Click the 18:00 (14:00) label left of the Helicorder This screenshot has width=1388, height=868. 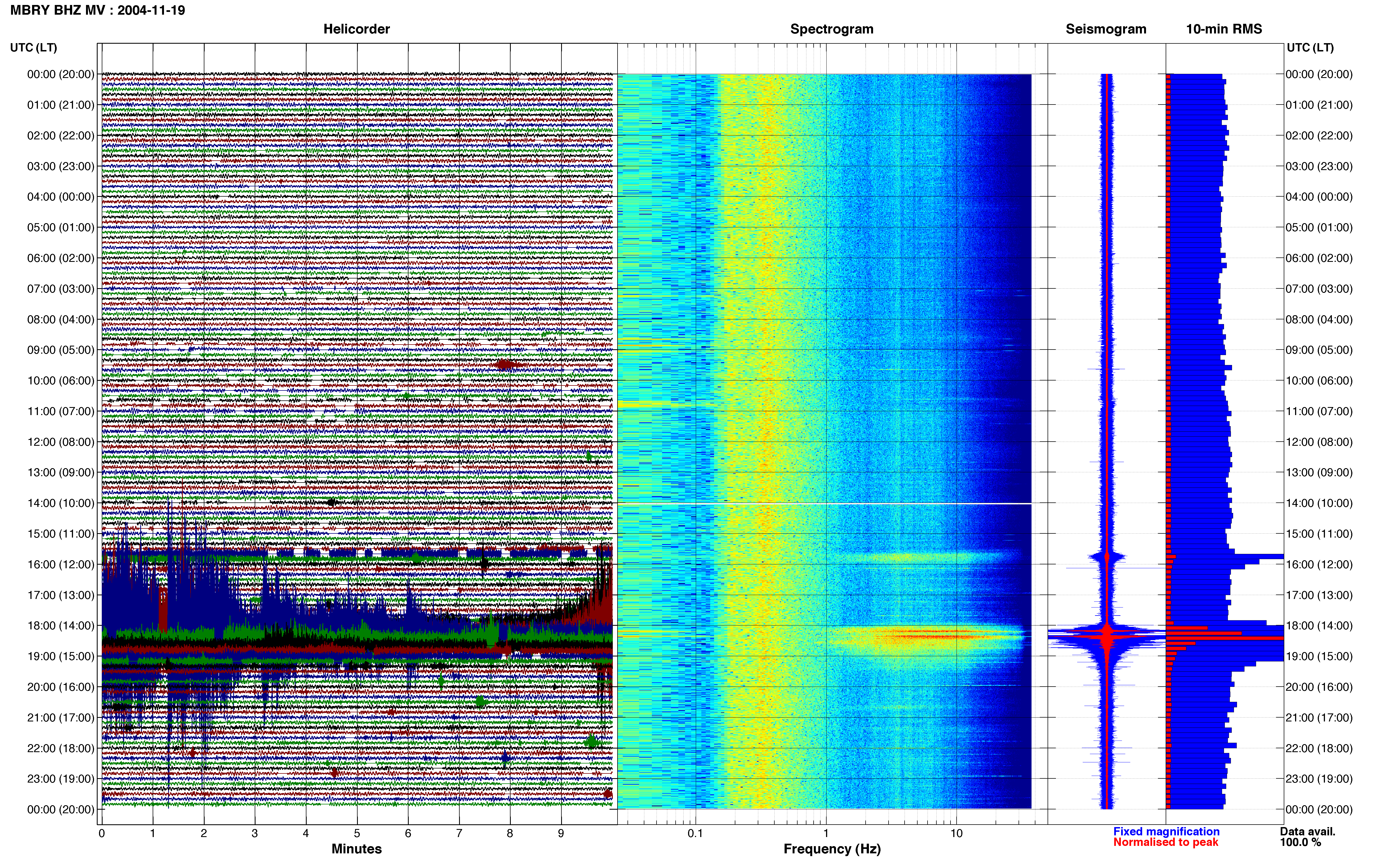pyautogui.click(x=60, y=625)
